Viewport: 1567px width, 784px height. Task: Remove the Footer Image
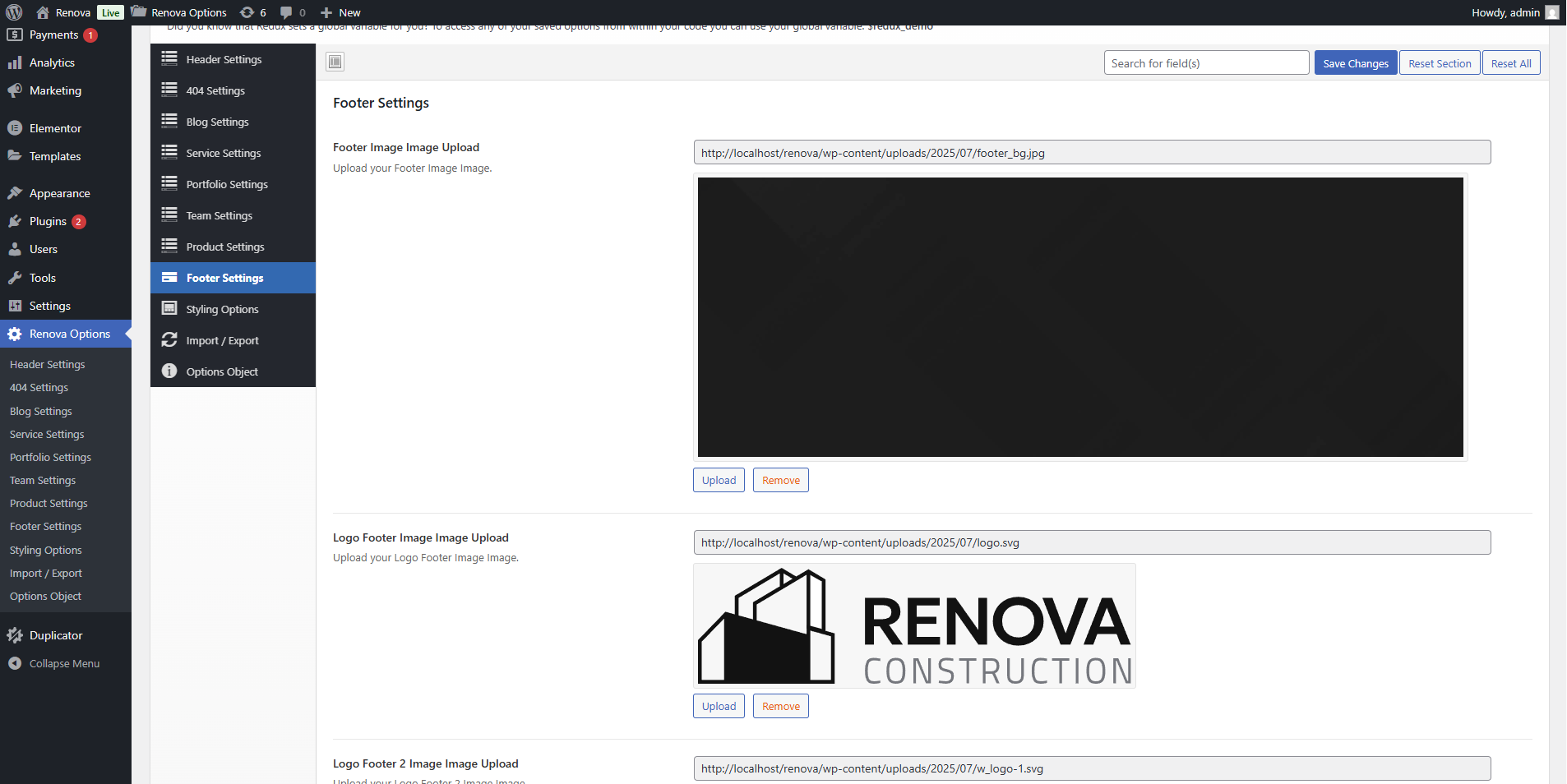pyautogui.click(x=780, y=480)
